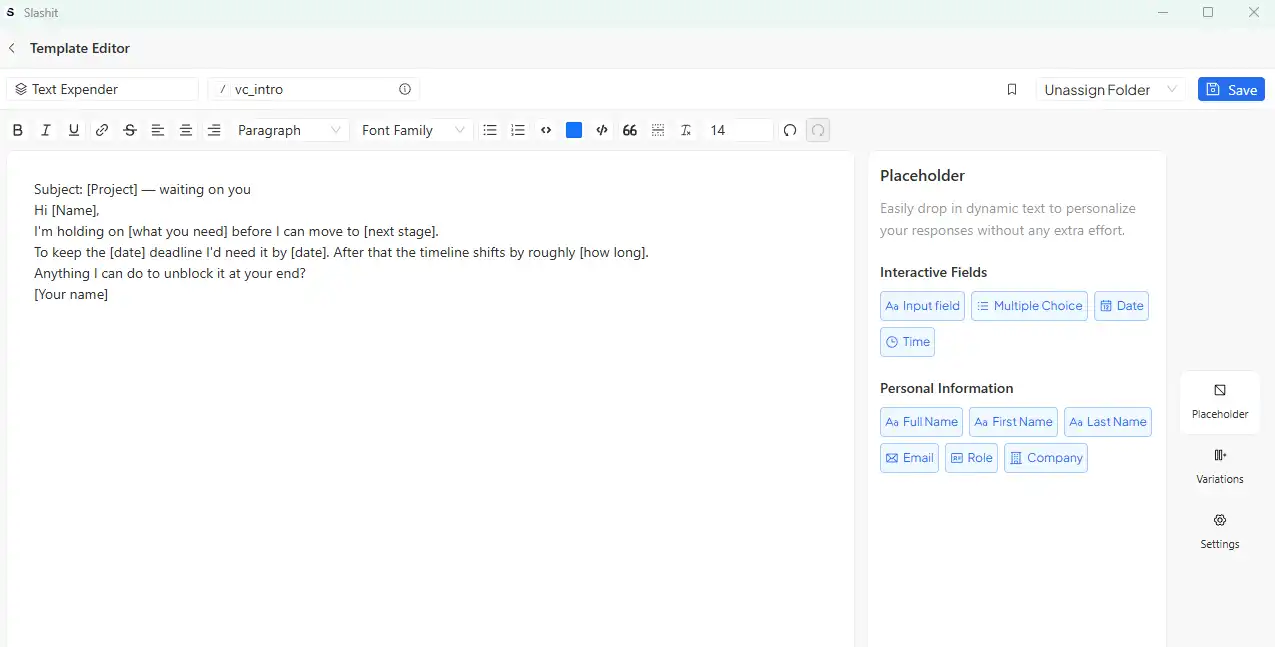1275x647 pixels.
Task: Insert the Email placeholder
Action: pos(909,458)
